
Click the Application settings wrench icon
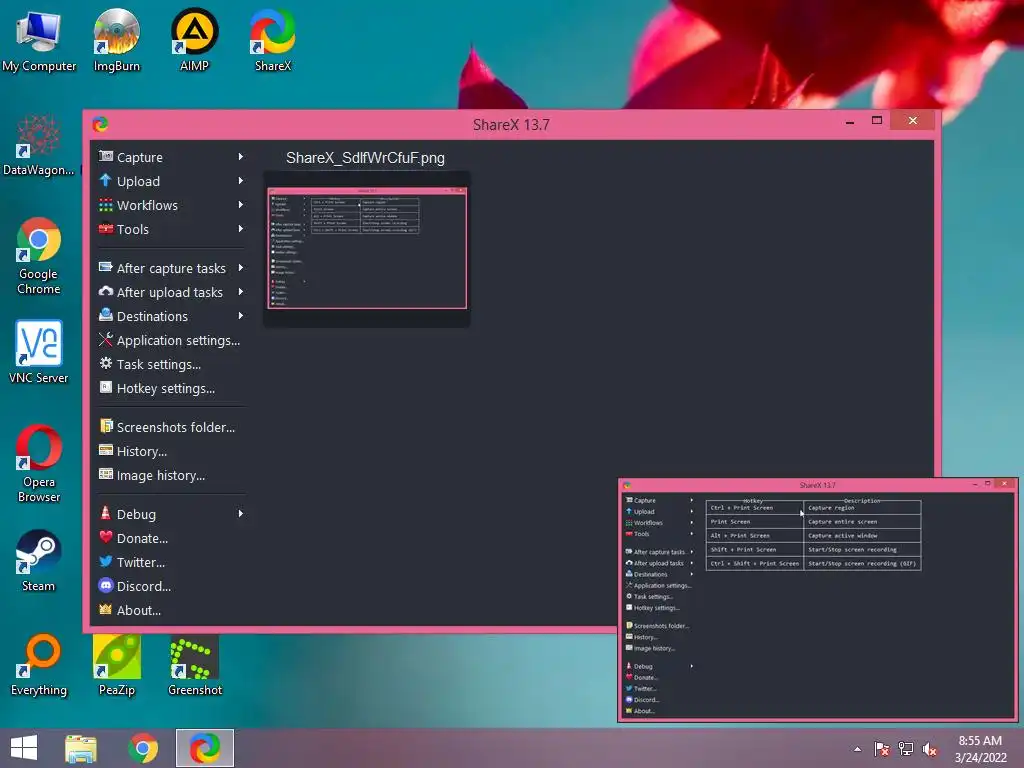pyautogui.click(x=106, y=340)
